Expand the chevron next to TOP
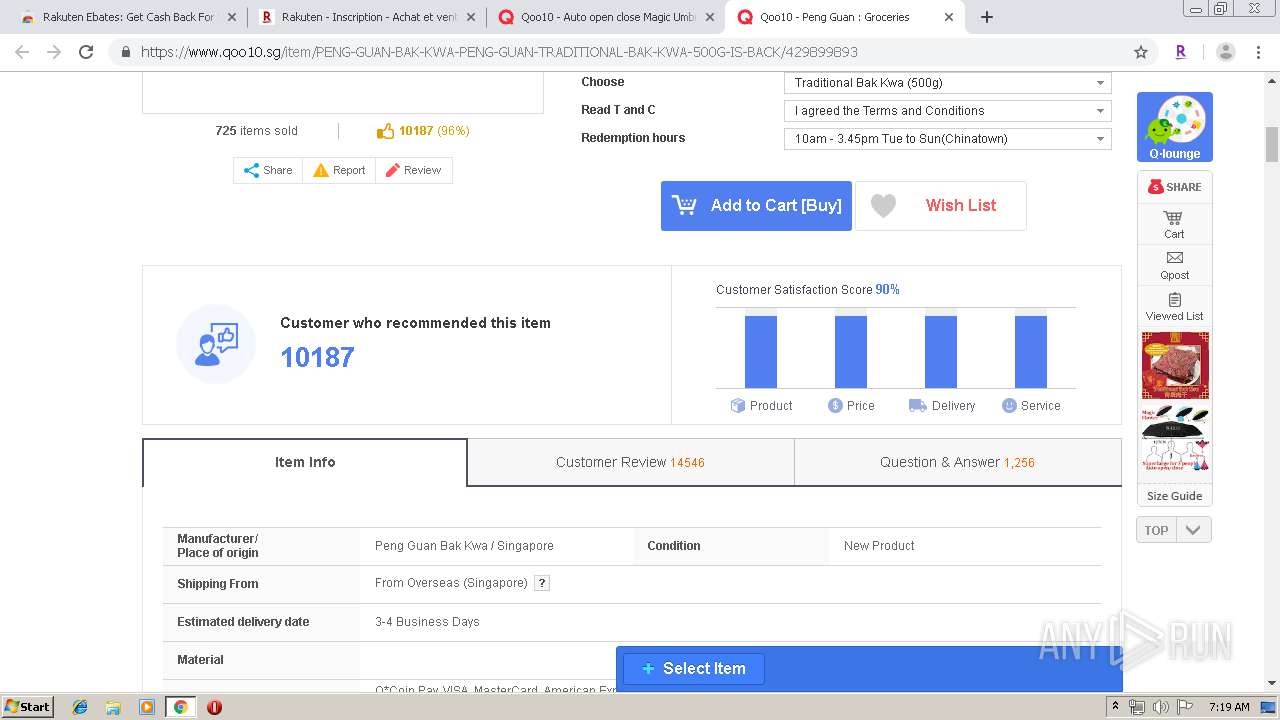Image resolution: width=1280 pixels, height=720 pixels. [1193, 530]
